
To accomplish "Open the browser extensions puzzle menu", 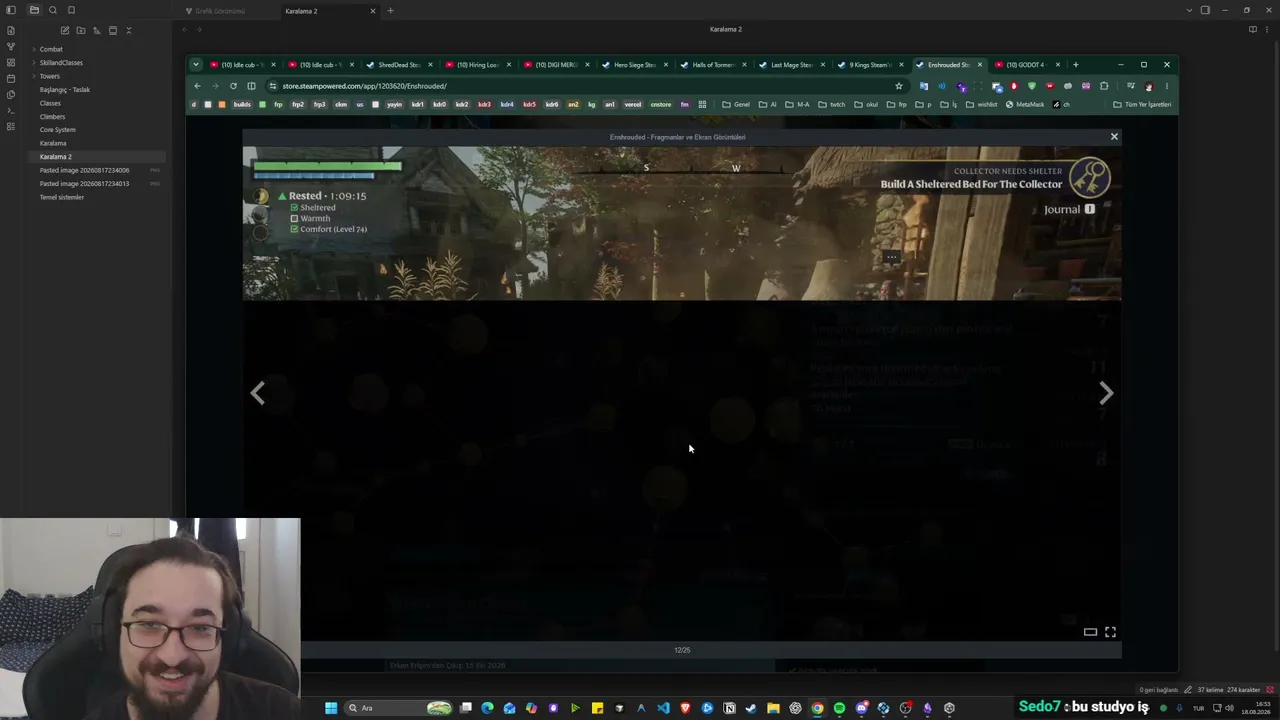I will [1104, 86].
